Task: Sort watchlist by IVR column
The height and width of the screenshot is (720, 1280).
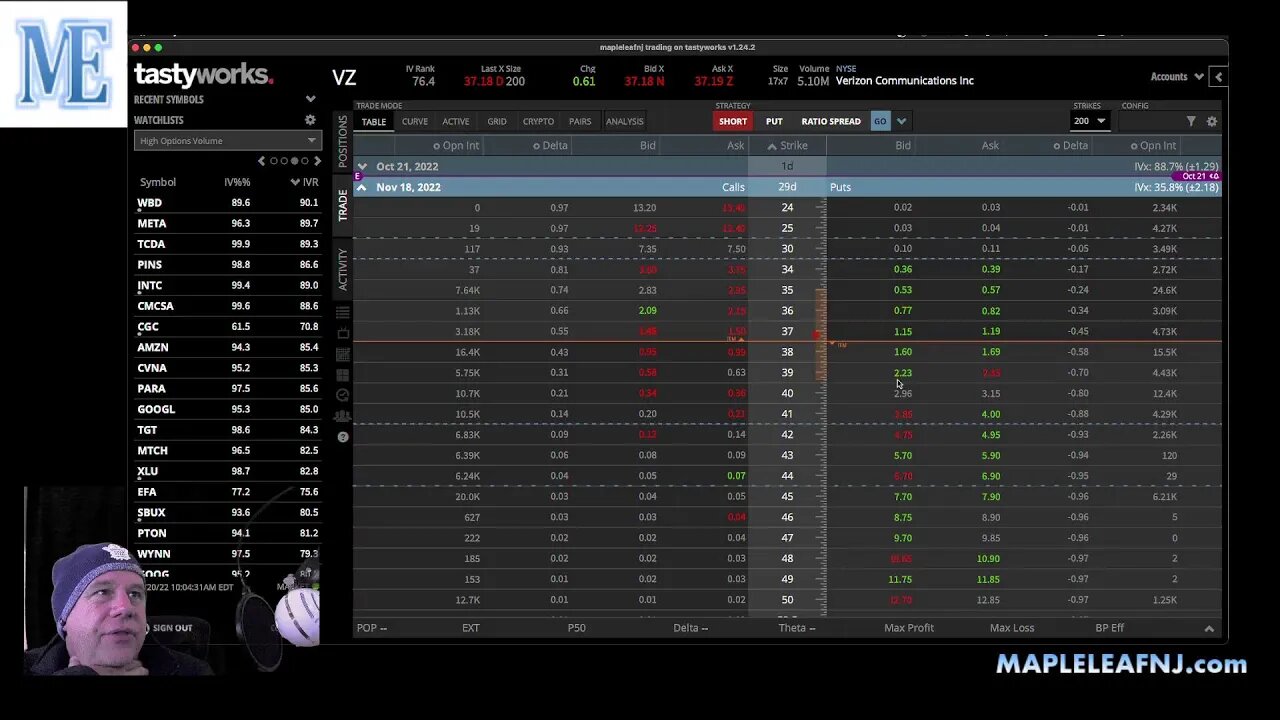Action: click(x=304, y=182)
